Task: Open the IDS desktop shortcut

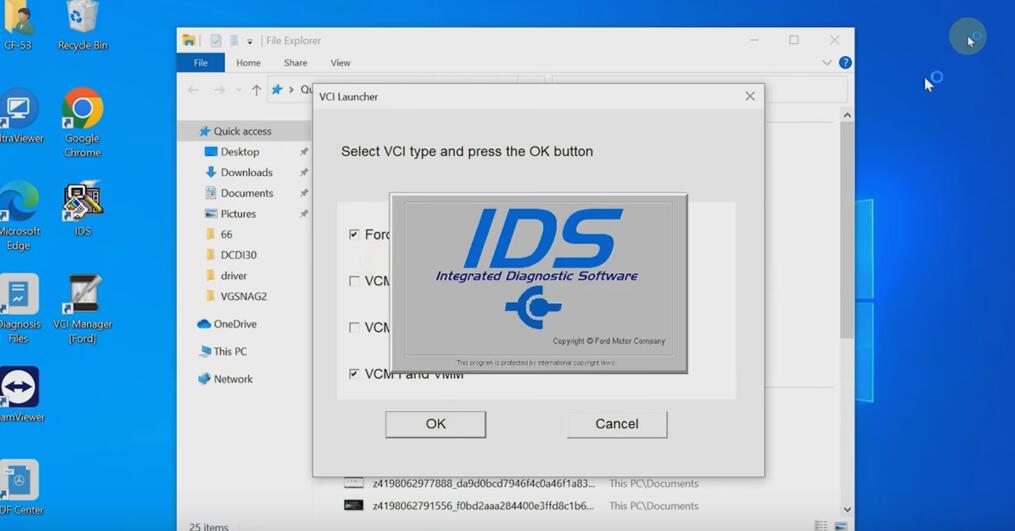Action: (82, 209)
